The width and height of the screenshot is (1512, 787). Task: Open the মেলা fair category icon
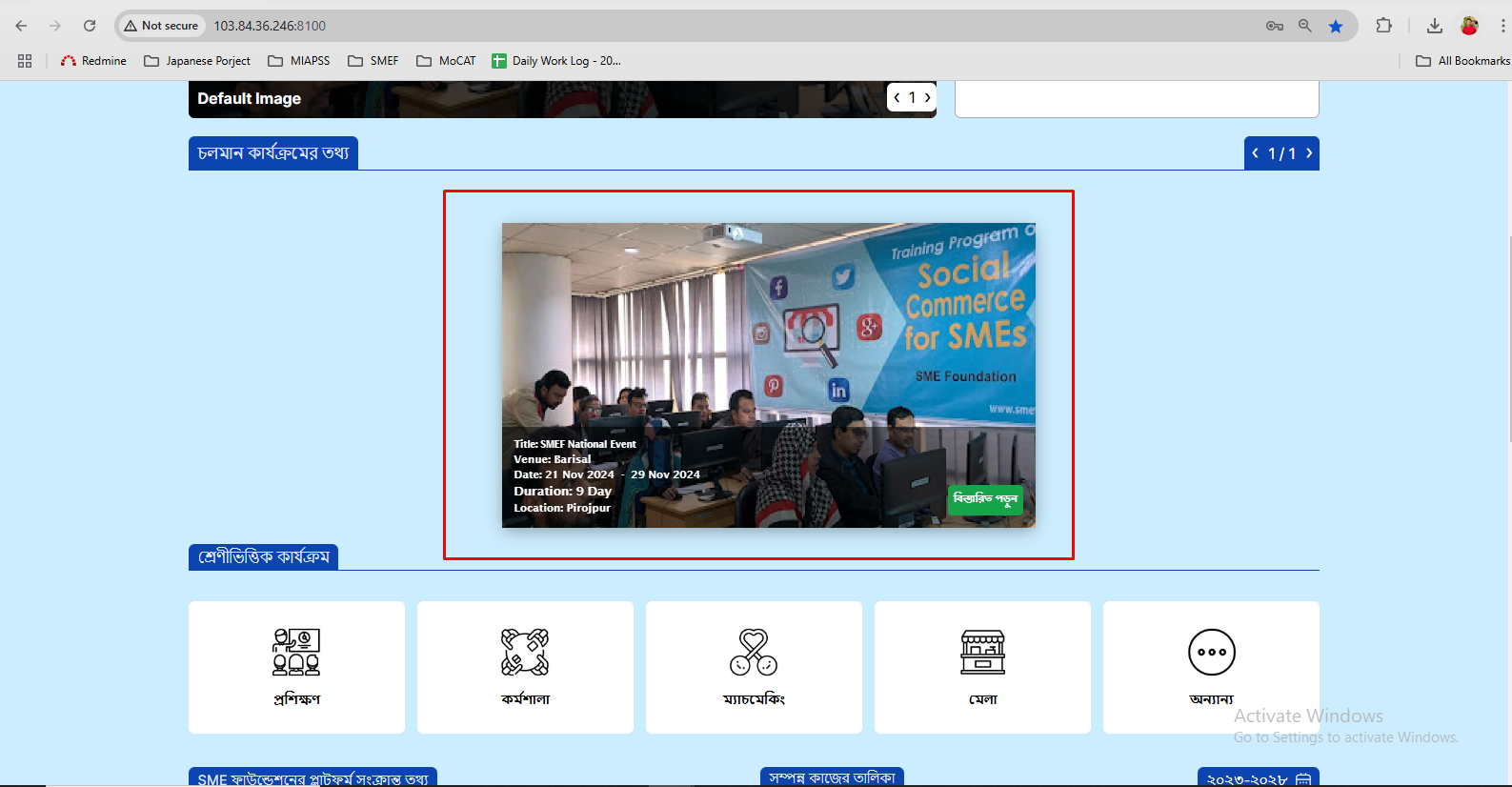pyautogui.click(x=982, y=652)
